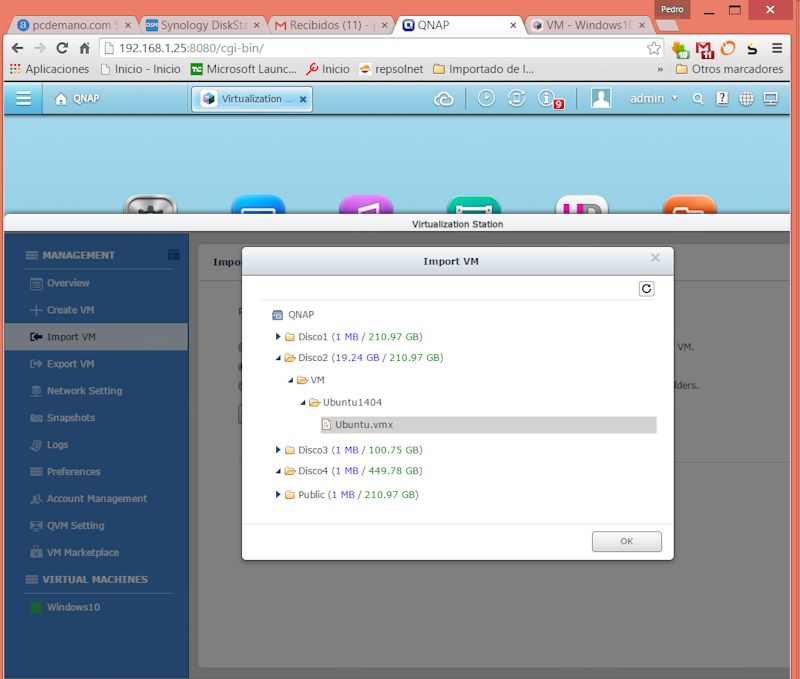Image resolution: width=800 pixels, height=679 pixels.
Task: Open Otros marcadores bookmarks folder
Action: [729, 69]
